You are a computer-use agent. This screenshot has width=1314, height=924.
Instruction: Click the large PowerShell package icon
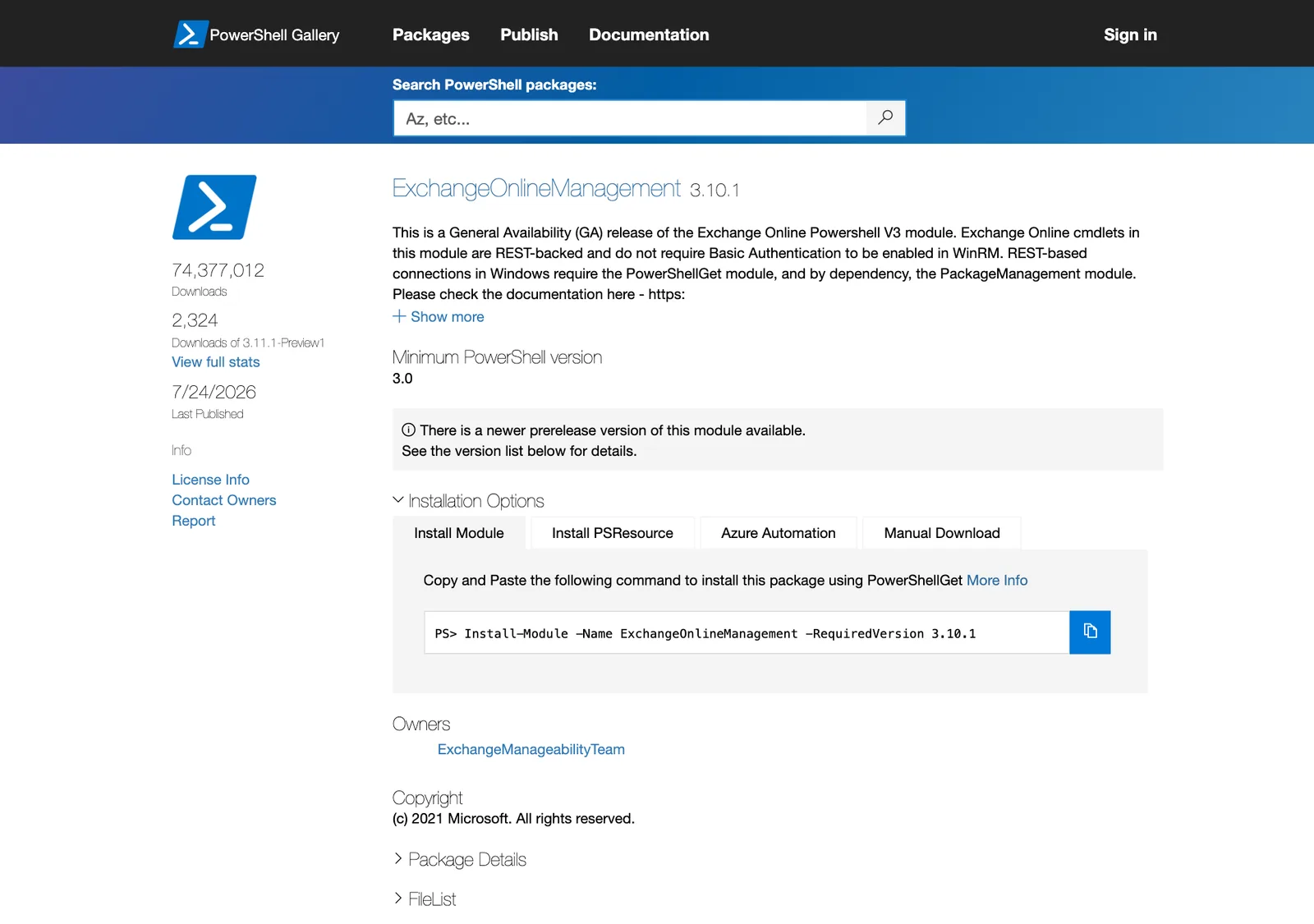click(214, 207)
